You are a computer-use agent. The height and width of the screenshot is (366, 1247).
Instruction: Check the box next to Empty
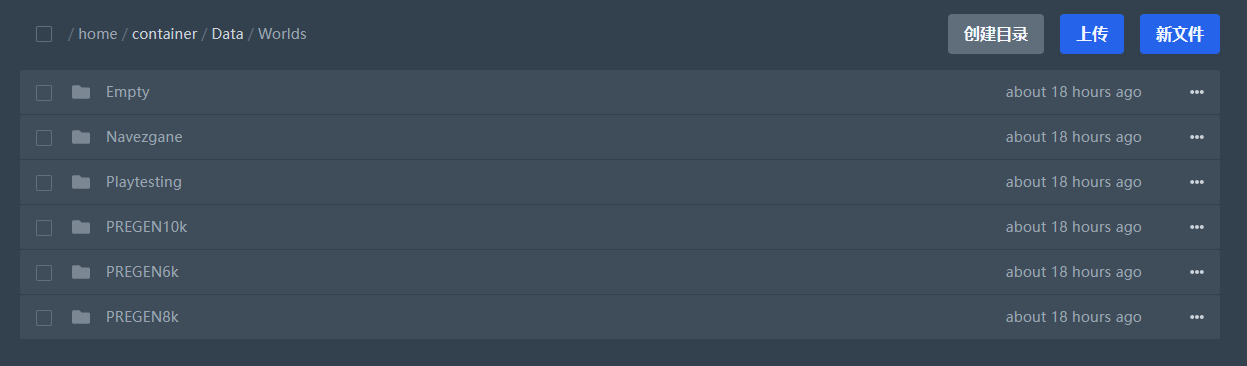tap(44, 93)
